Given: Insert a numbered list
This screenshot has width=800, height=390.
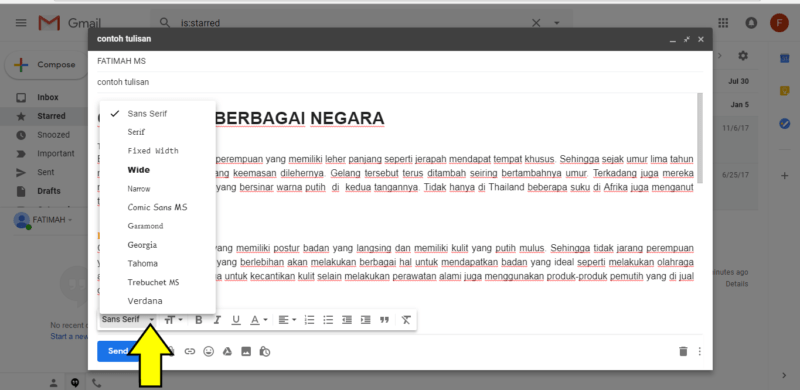Looking at the screenshot, I should (x=309, y=320).
